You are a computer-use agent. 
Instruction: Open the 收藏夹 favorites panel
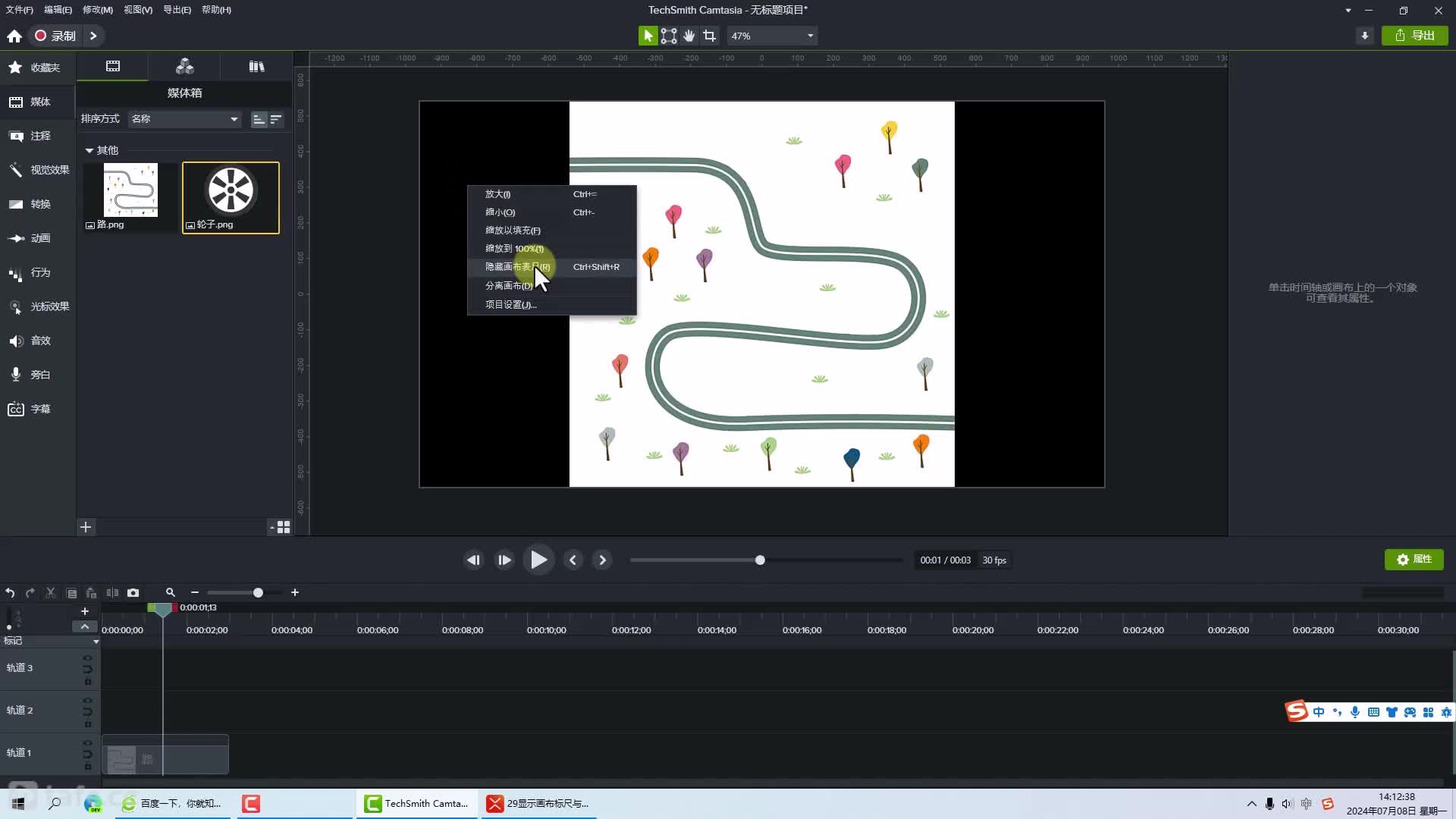[x=37, y=67]
